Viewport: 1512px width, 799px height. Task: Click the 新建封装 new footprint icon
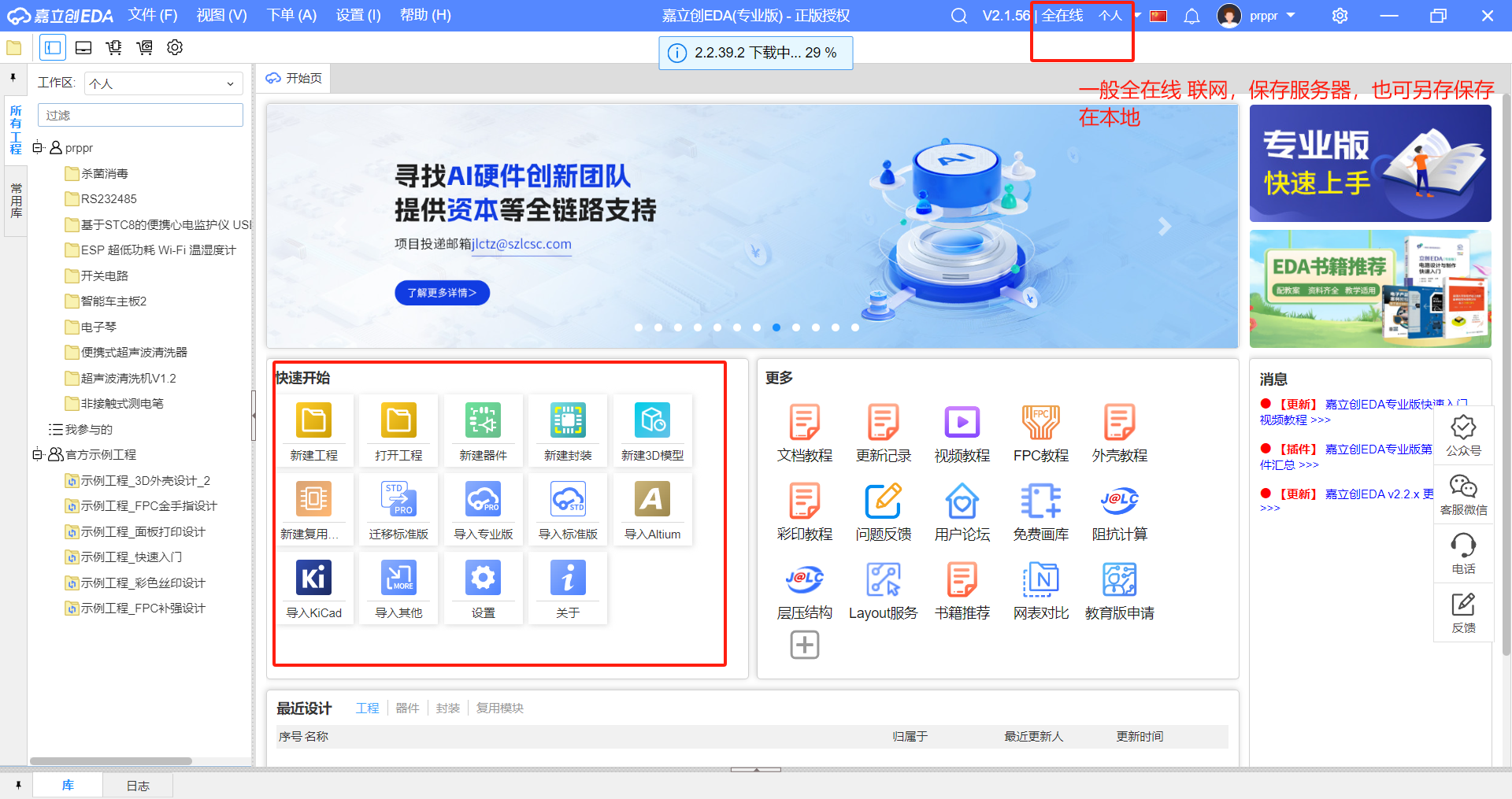pos(568,420)
